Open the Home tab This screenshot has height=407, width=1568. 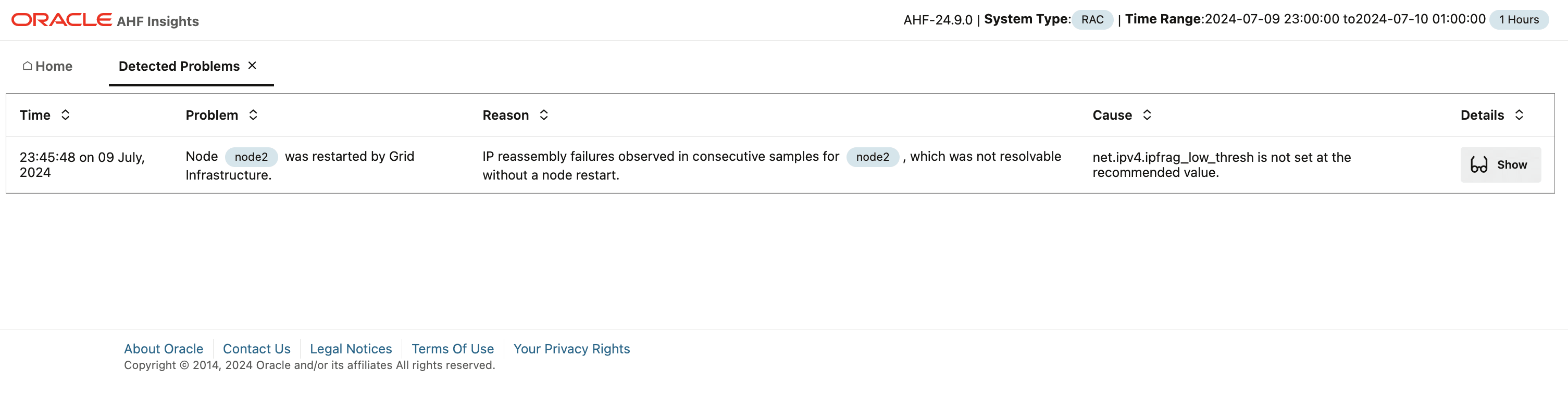(x=47, y=66)
